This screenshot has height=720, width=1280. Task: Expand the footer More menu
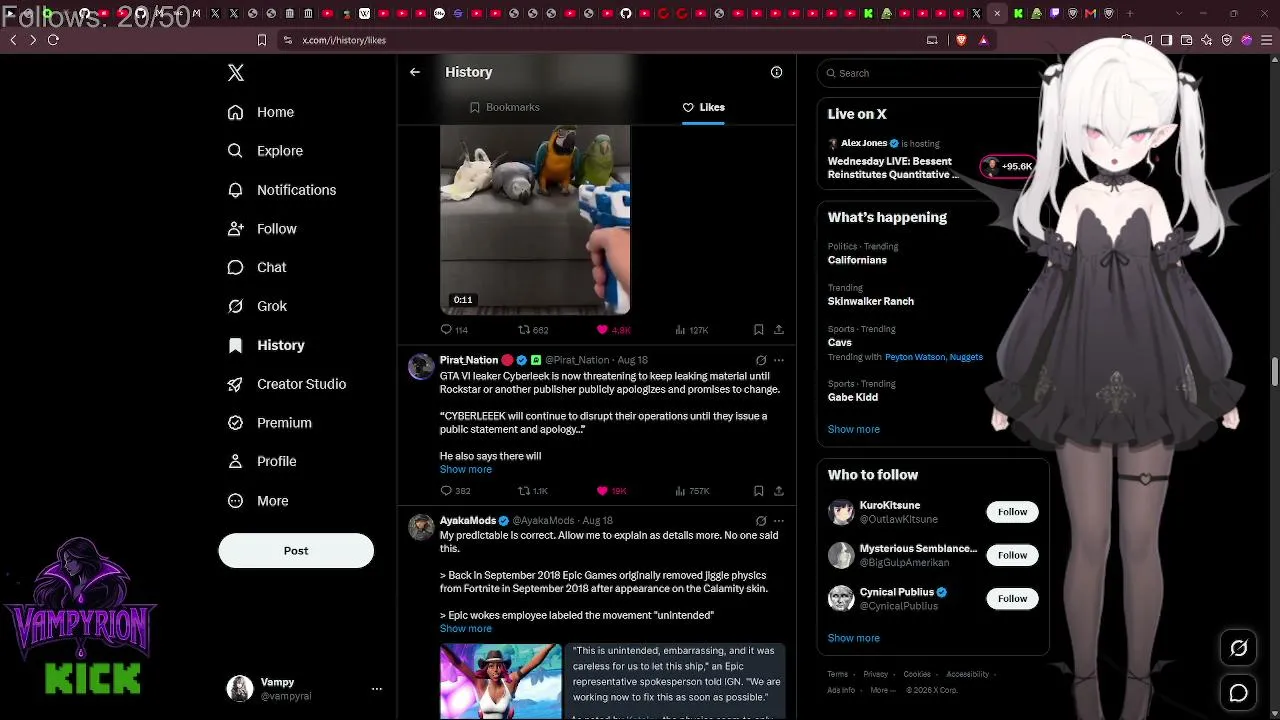(882, 690)
